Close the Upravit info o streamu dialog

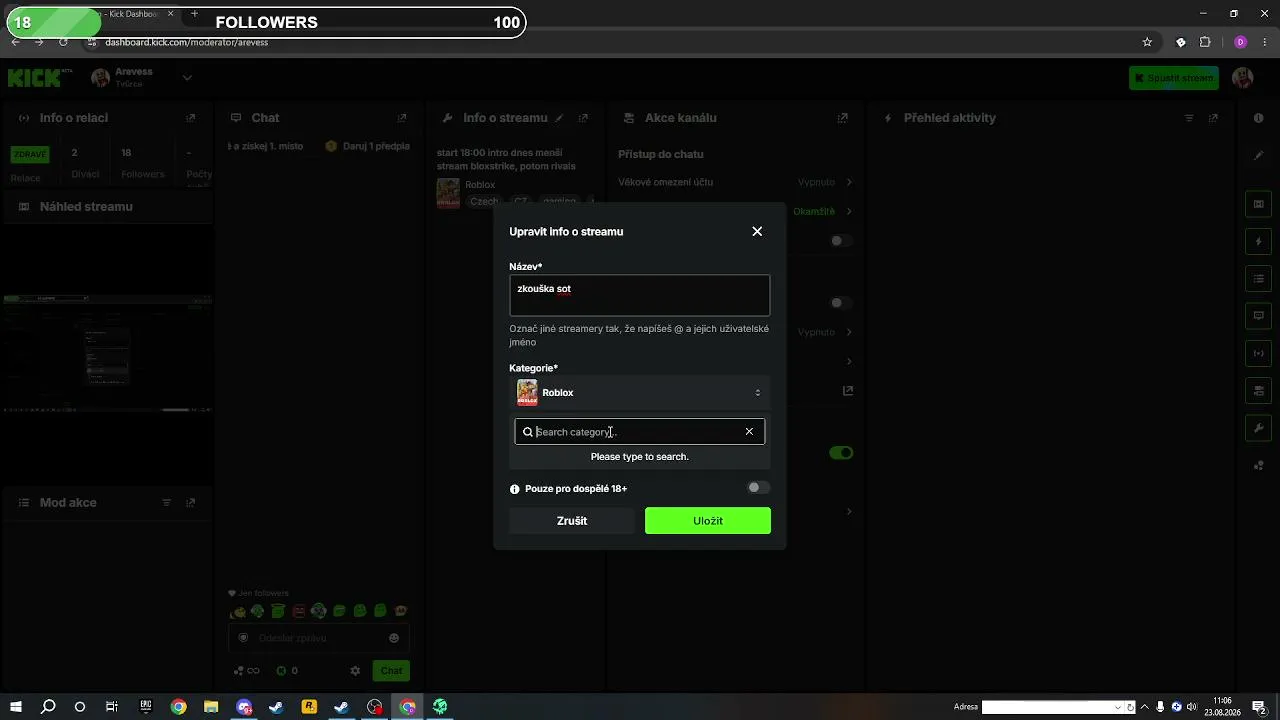tap(757, 231)
